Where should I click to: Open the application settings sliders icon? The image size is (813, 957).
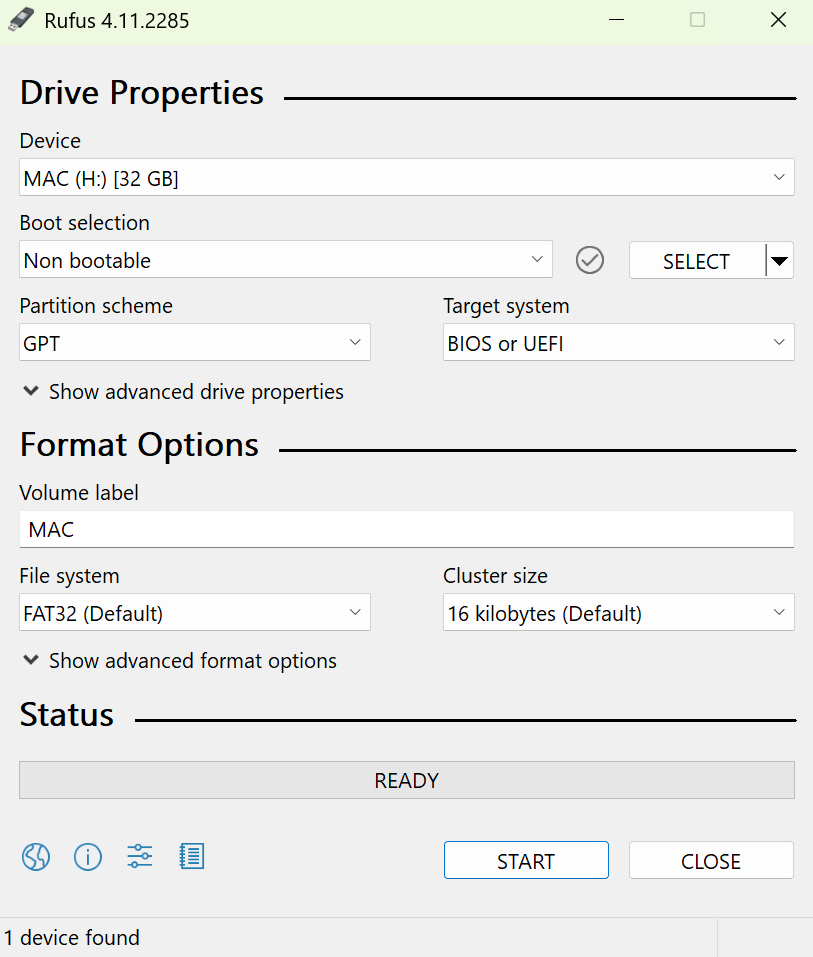140,856
